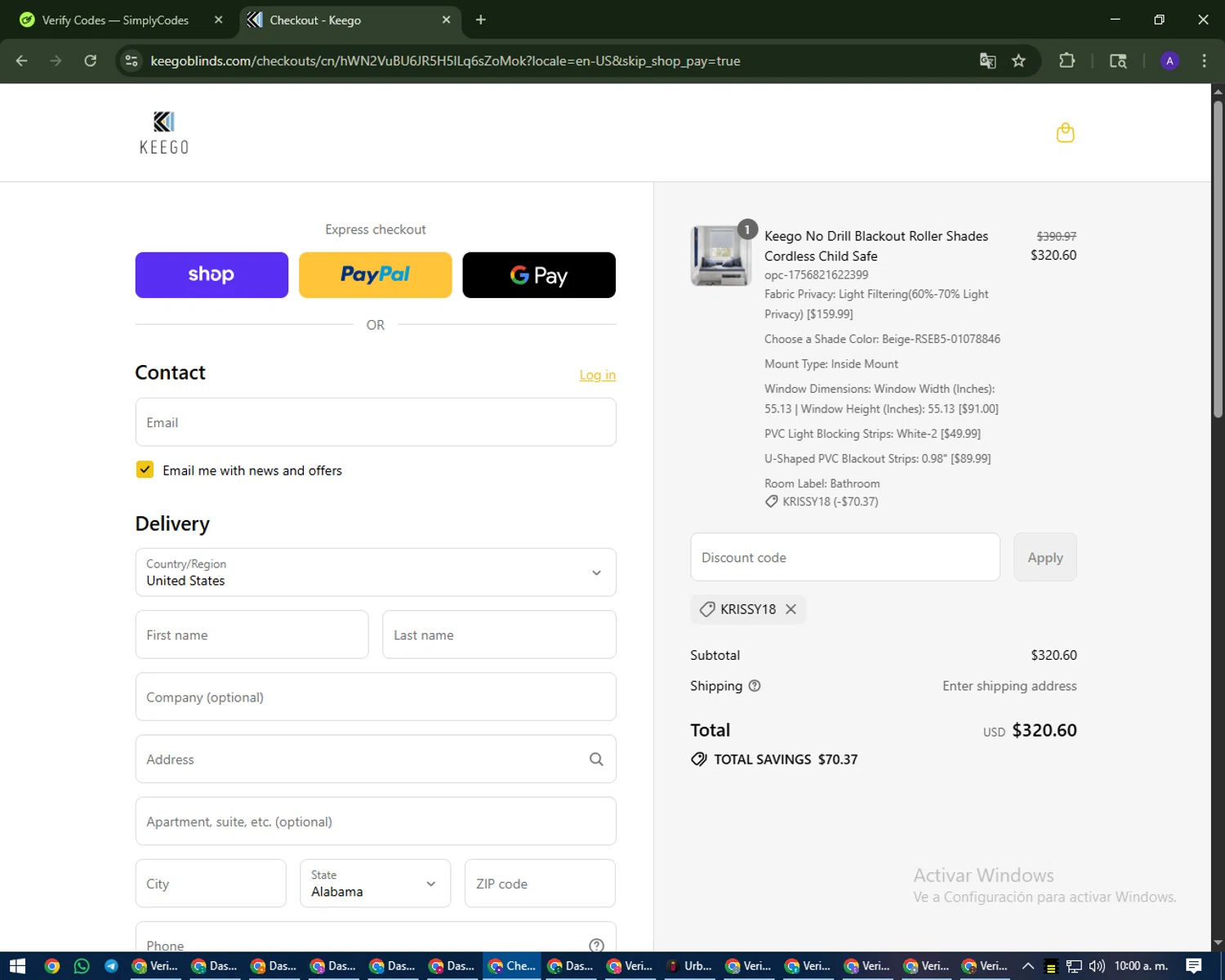Open the Chrome three-dot menu

tap(1204, 60)
